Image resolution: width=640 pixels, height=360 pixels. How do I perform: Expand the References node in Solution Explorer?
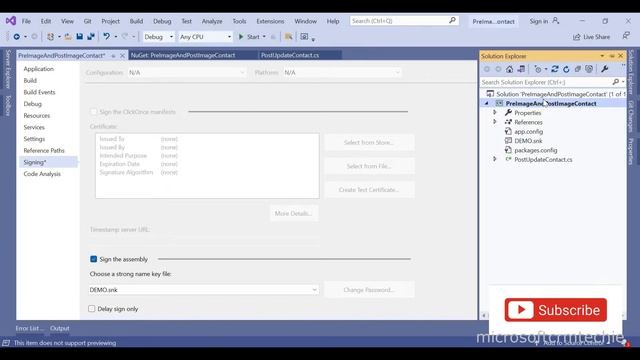click(495, 122)
